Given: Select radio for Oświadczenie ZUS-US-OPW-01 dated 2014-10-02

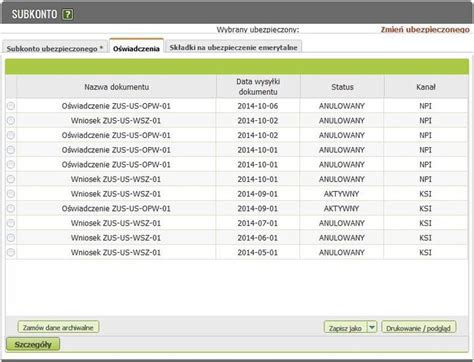Looking at the screenshot, I should 11,135.
